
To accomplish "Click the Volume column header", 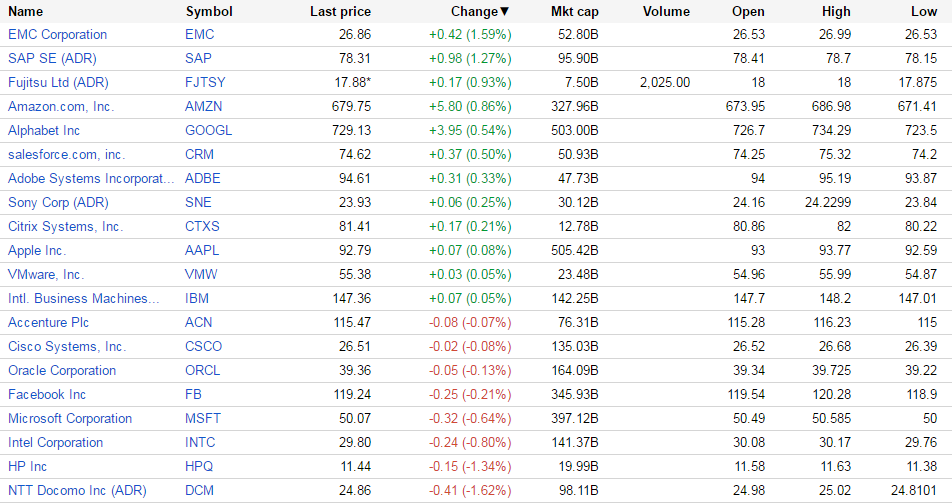I will [x=666, y=12].
